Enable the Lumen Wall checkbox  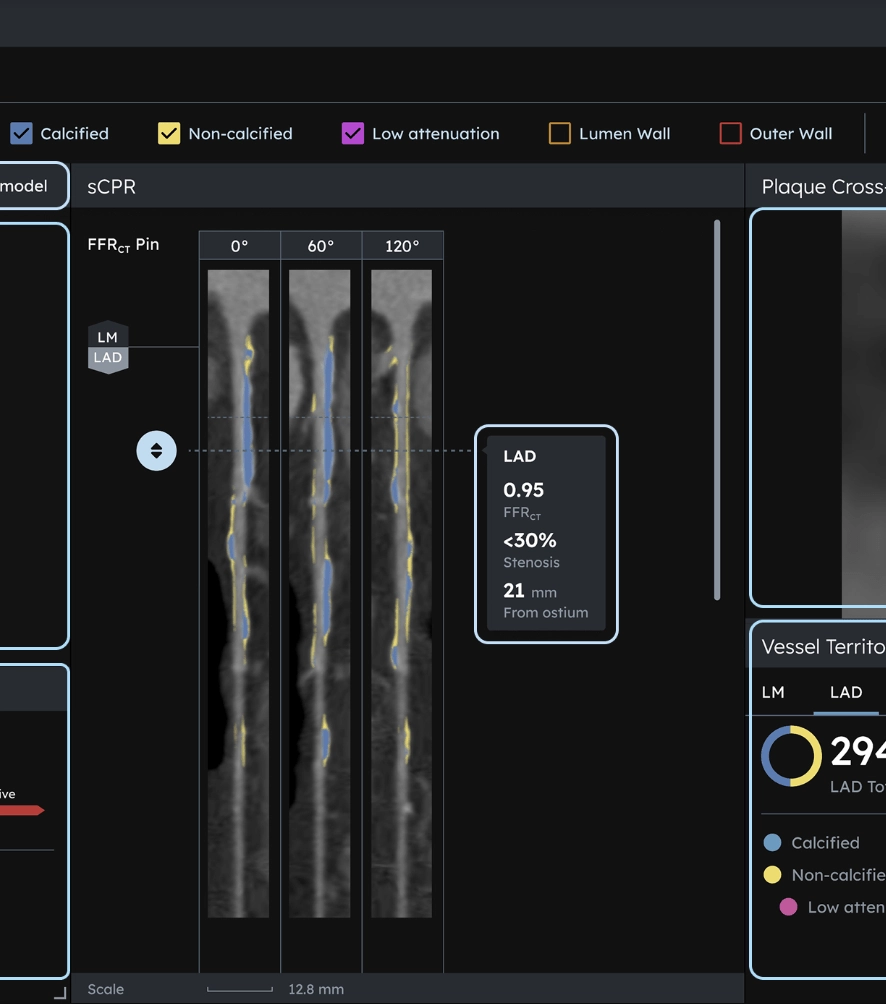[560, 133]
